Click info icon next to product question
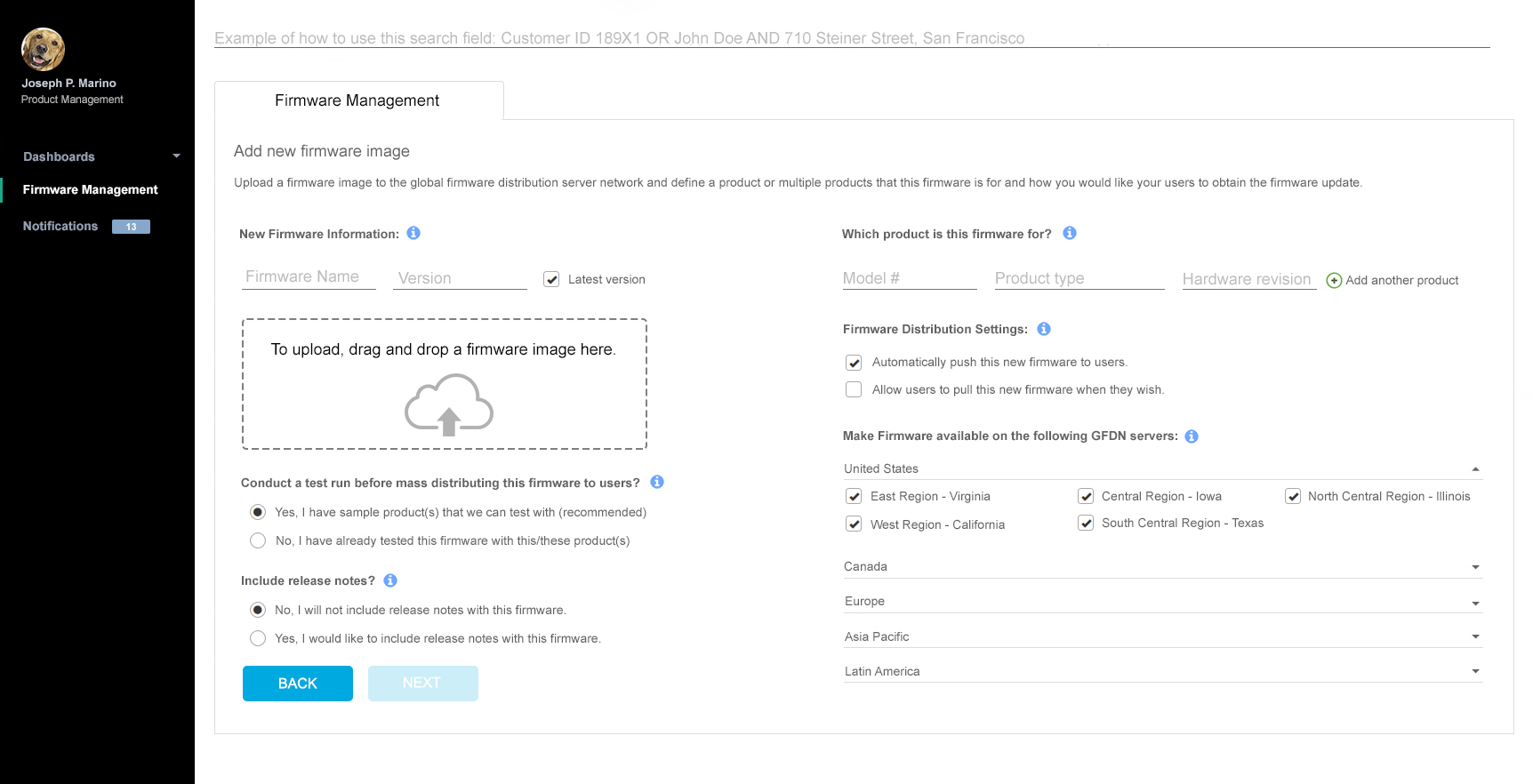Screen dimensions: 1533x784 click(x=1070, y=233)
